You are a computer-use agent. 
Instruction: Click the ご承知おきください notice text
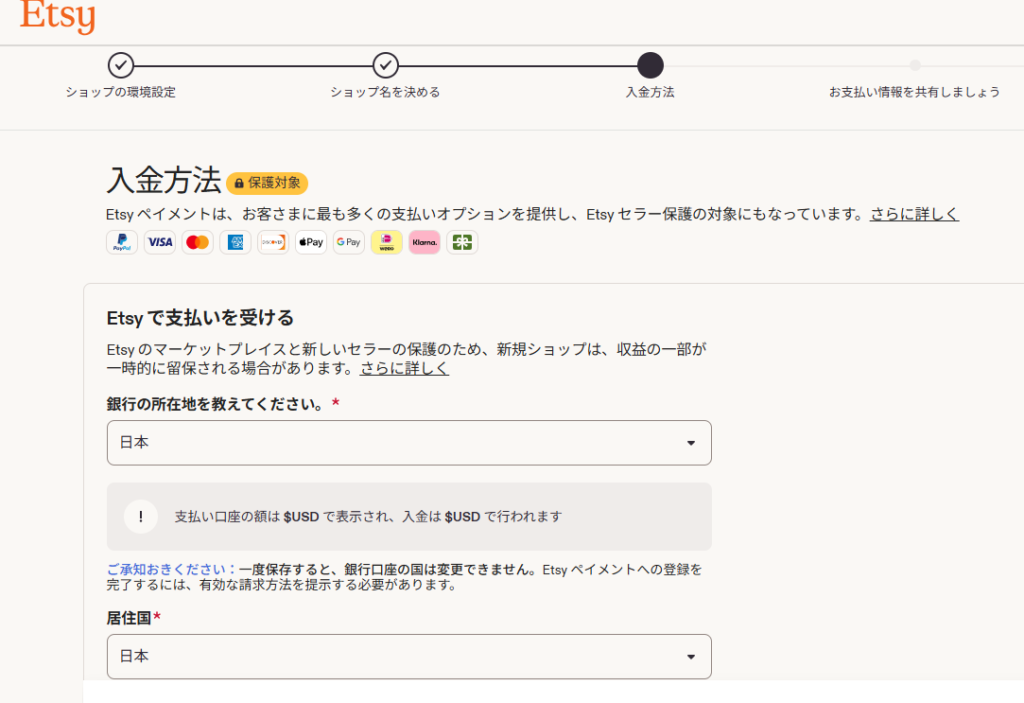click(x=172, y=569)
